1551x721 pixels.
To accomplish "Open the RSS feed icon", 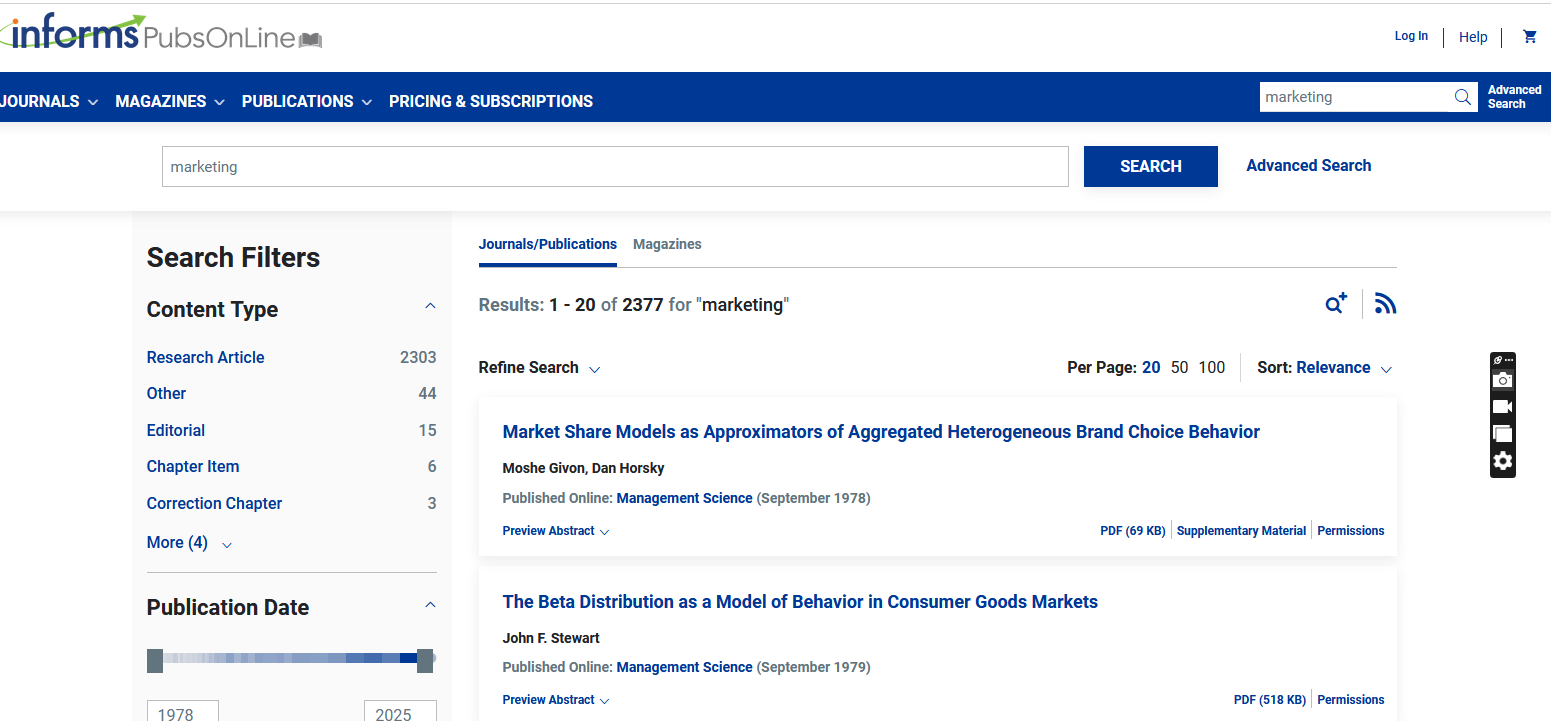I will coord(1385,304).
